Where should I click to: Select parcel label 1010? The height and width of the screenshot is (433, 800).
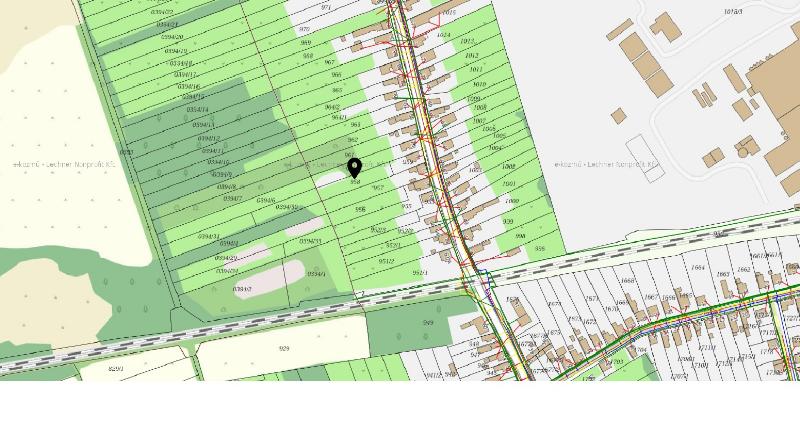pyautogui.click(x=479, y=84)
